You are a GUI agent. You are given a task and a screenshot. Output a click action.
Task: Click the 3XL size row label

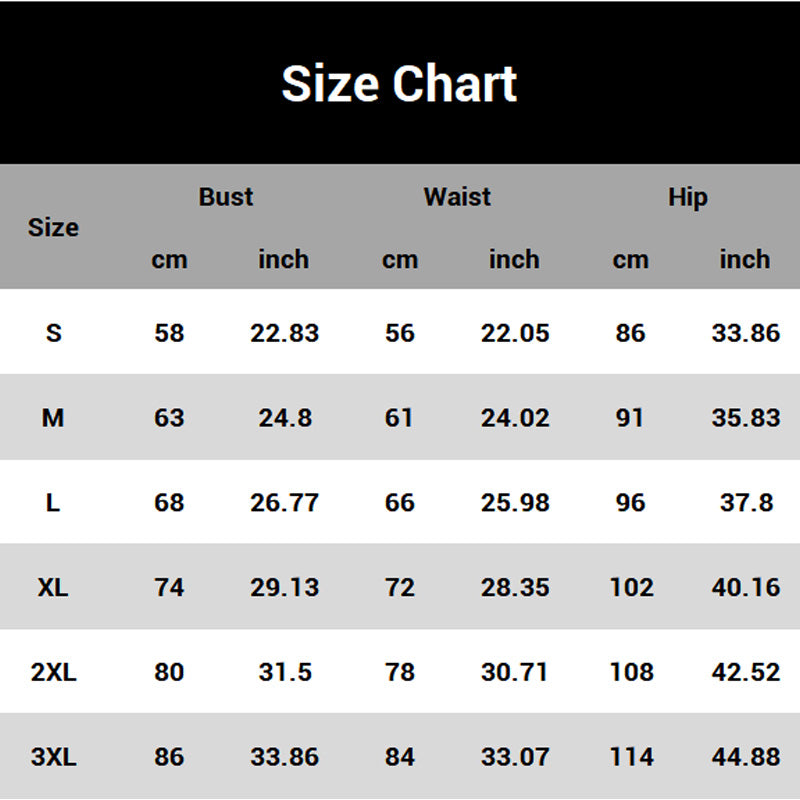(x=53, y=757)
